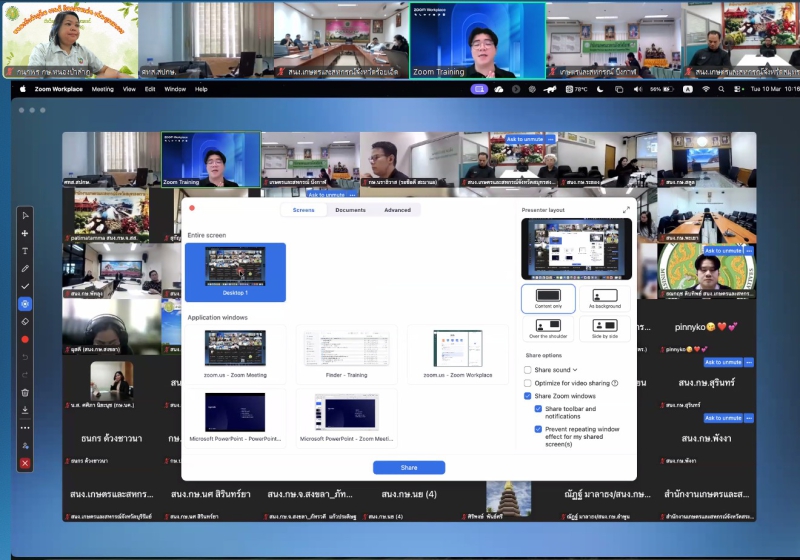800x560 pixels.
Task: Select the arrow pointer tool
Action: point(25,215)
